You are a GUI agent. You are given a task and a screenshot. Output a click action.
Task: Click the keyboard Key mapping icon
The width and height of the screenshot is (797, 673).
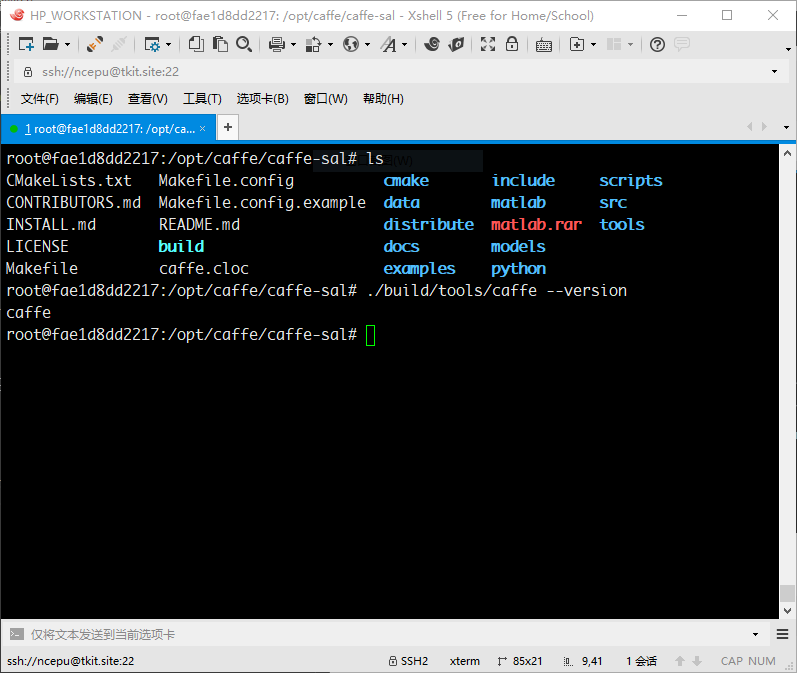click(544, 45)
